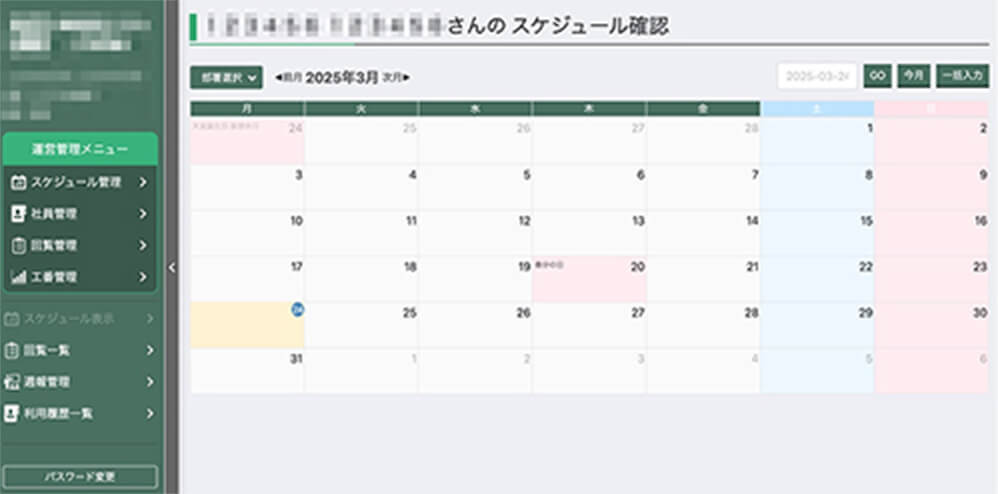998x494 pixels.
Task: Select the March 31 calendar cell
Action: (248, 371)
